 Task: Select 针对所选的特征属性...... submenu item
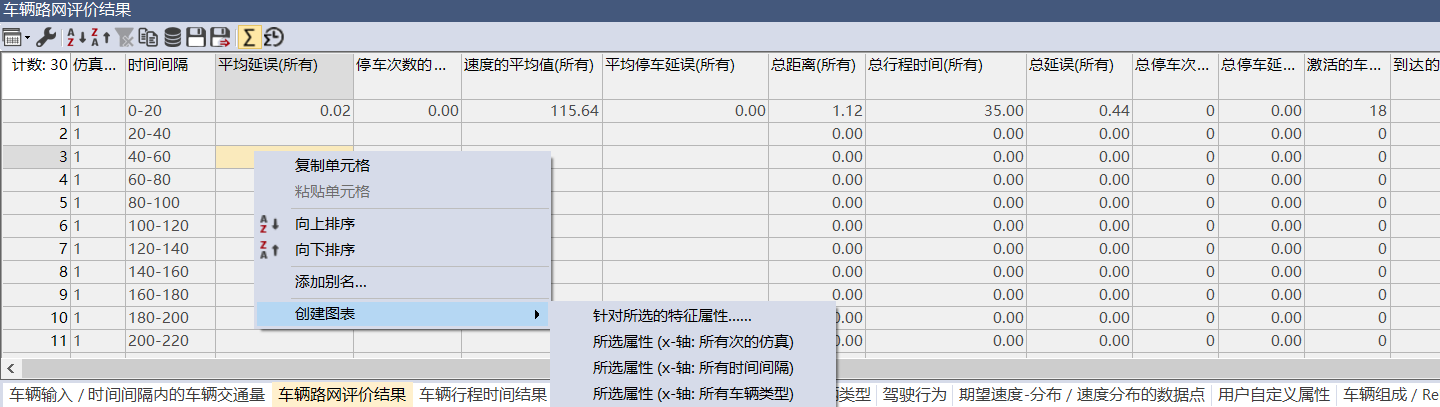(692, 316)
